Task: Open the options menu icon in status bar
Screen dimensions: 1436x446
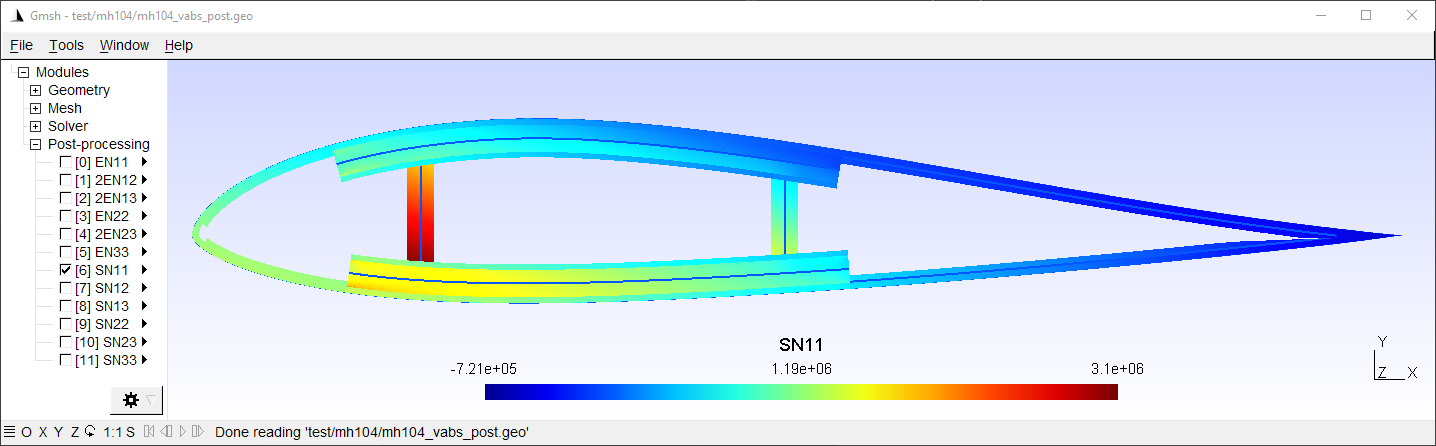Action: point(9,432)
